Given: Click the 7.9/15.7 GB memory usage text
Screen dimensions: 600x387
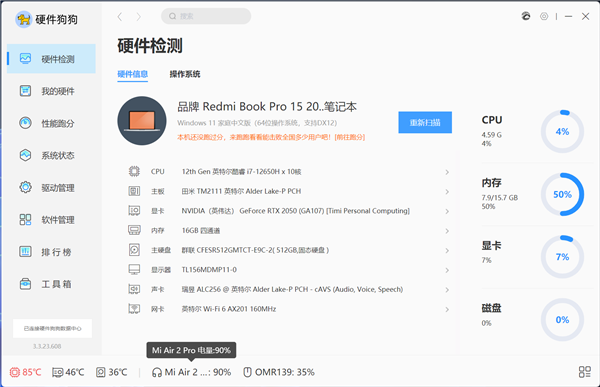Looking at the screenshot, I should pos(500,198).
